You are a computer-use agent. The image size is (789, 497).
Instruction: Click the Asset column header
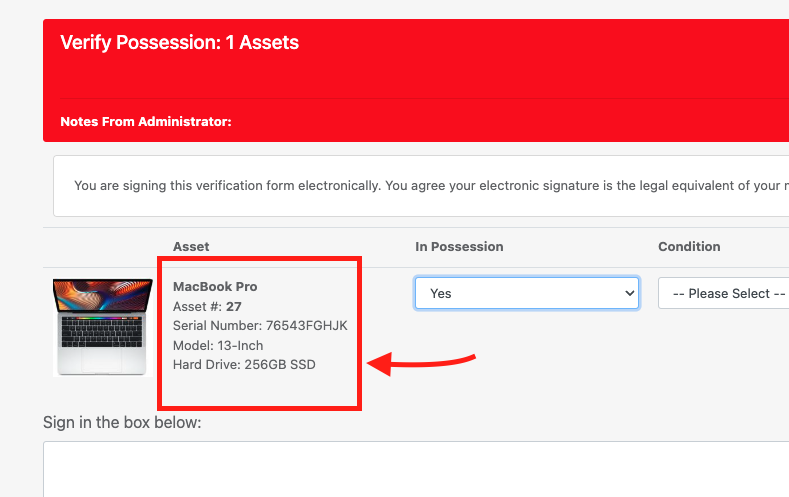191,246
